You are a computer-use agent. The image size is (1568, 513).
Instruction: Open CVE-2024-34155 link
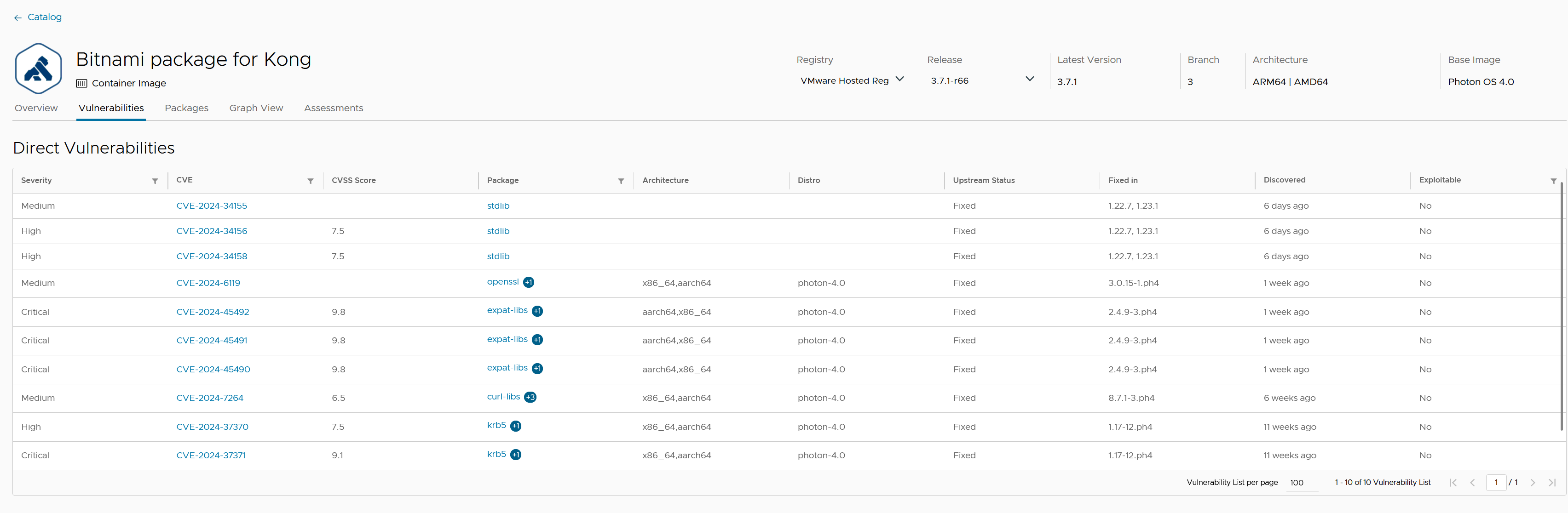coord(212,206)
